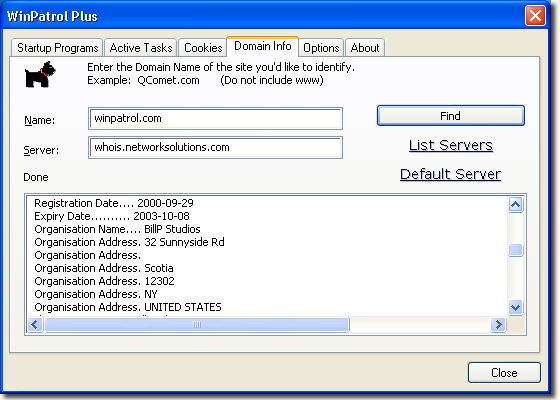Select the 32 Sunnyside Rd address line

click(x=129, y=242)
